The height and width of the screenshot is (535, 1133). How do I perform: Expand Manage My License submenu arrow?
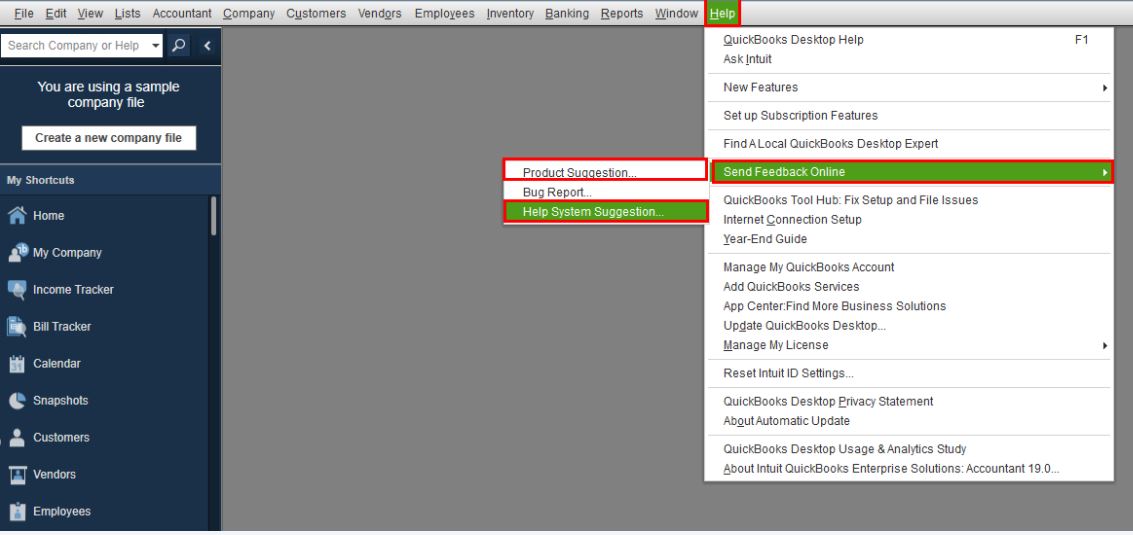click(1105, 346)
